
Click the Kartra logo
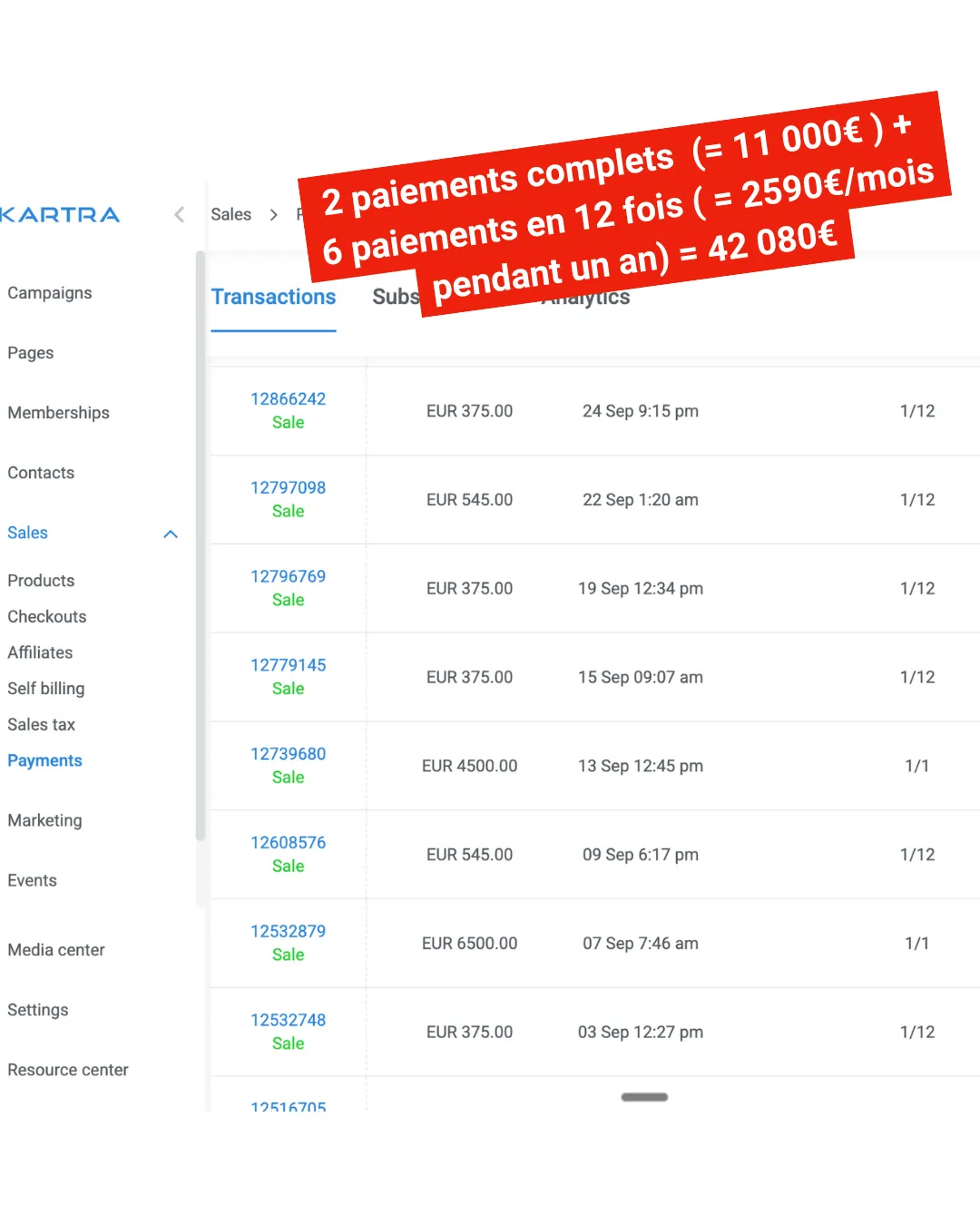[x=60, y=215]
